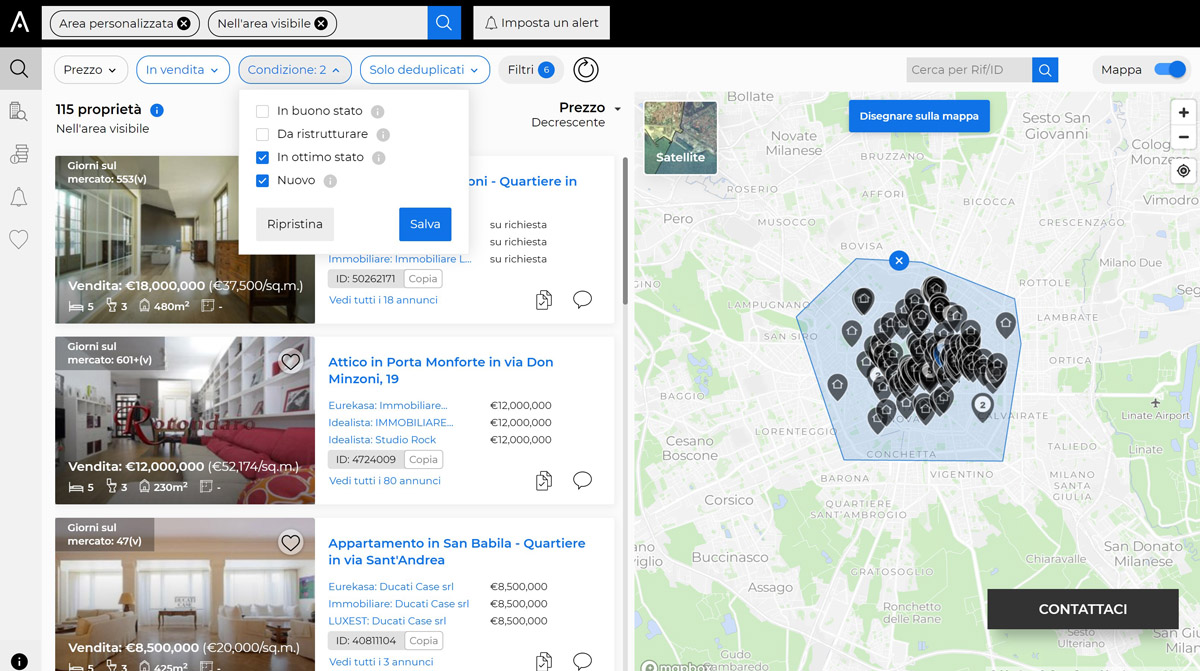The height and width of the screenshot is (671, 1200).
Task: Click the info icon beside Nuovo
Action: point(330,181)
